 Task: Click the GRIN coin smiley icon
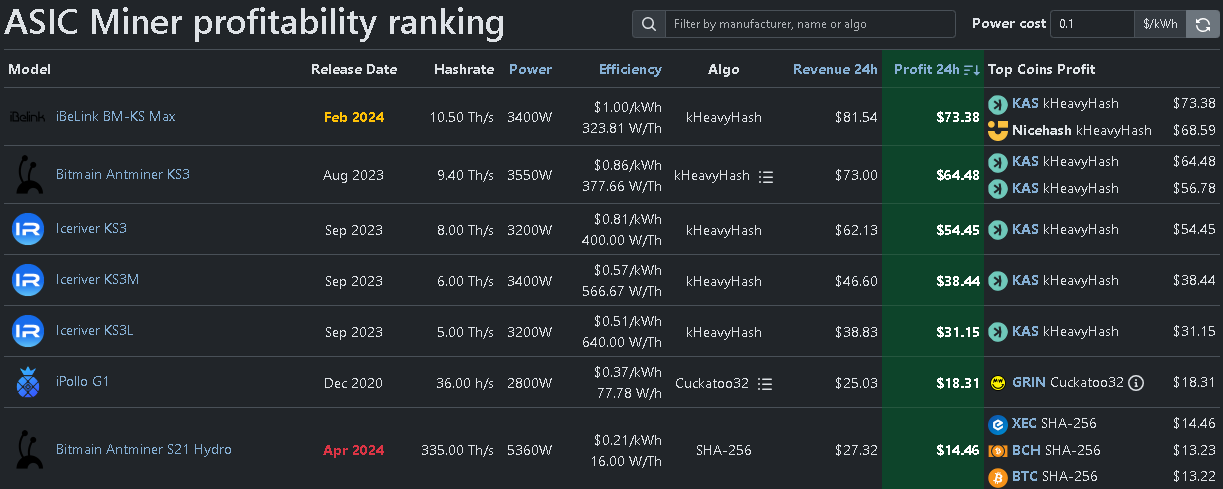click(997, 382)
